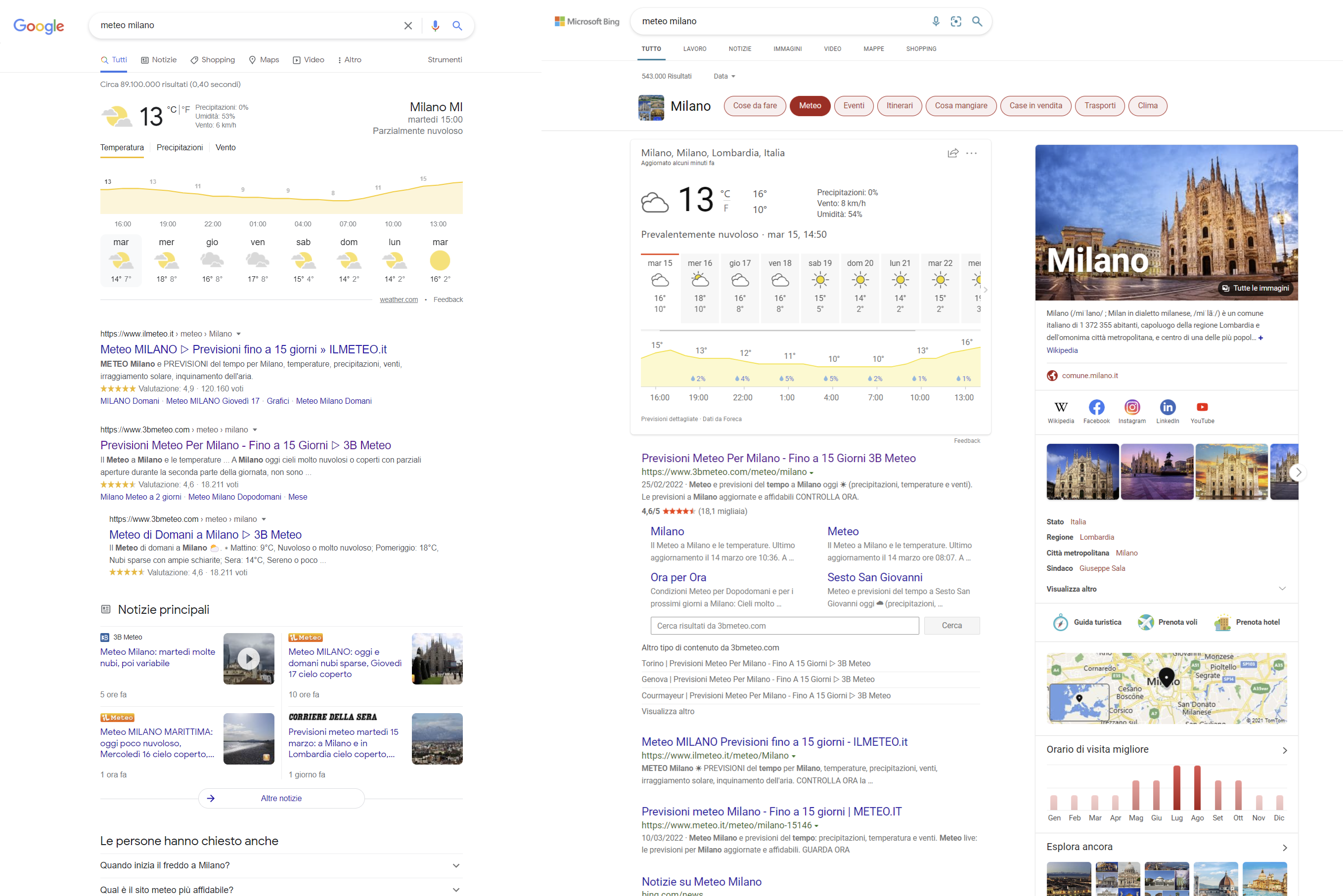Open Esplora ancora chevron
Viewport: 1343px width, 896px height.
click(x=1284, y=848)
